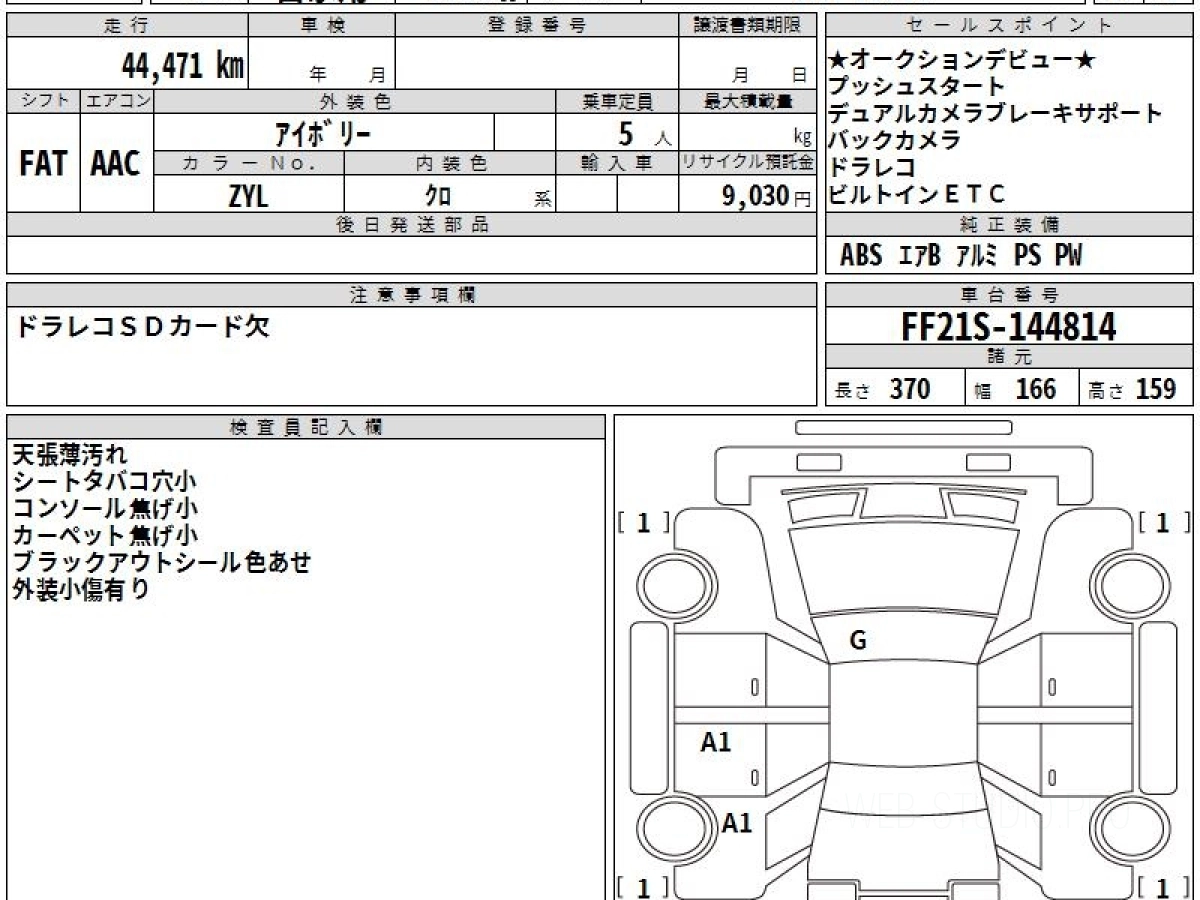Select the 高さ 159 height cell
The width and height of the screenshot is (1200, 900).
tap(1136, 389)
